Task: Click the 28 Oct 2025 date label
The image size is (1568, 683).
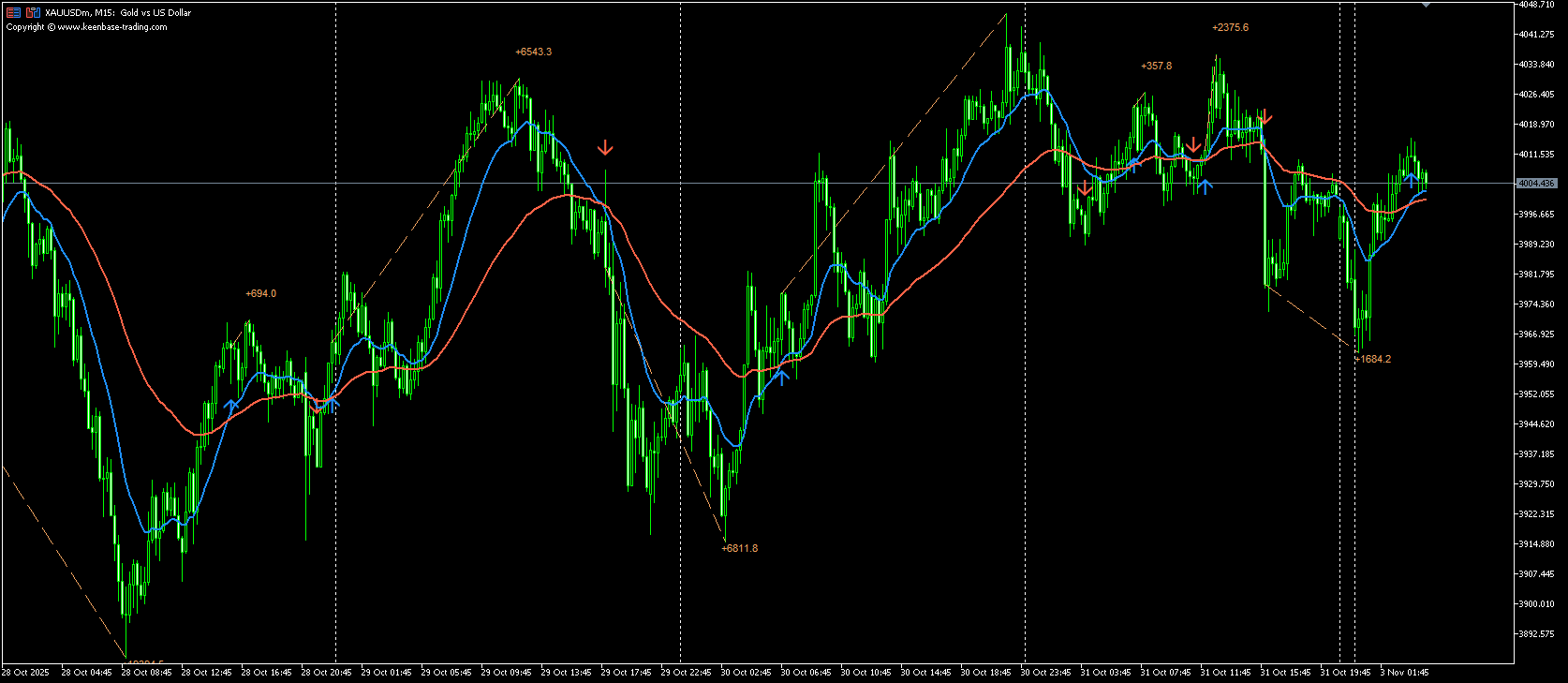Action: (25, 673)
